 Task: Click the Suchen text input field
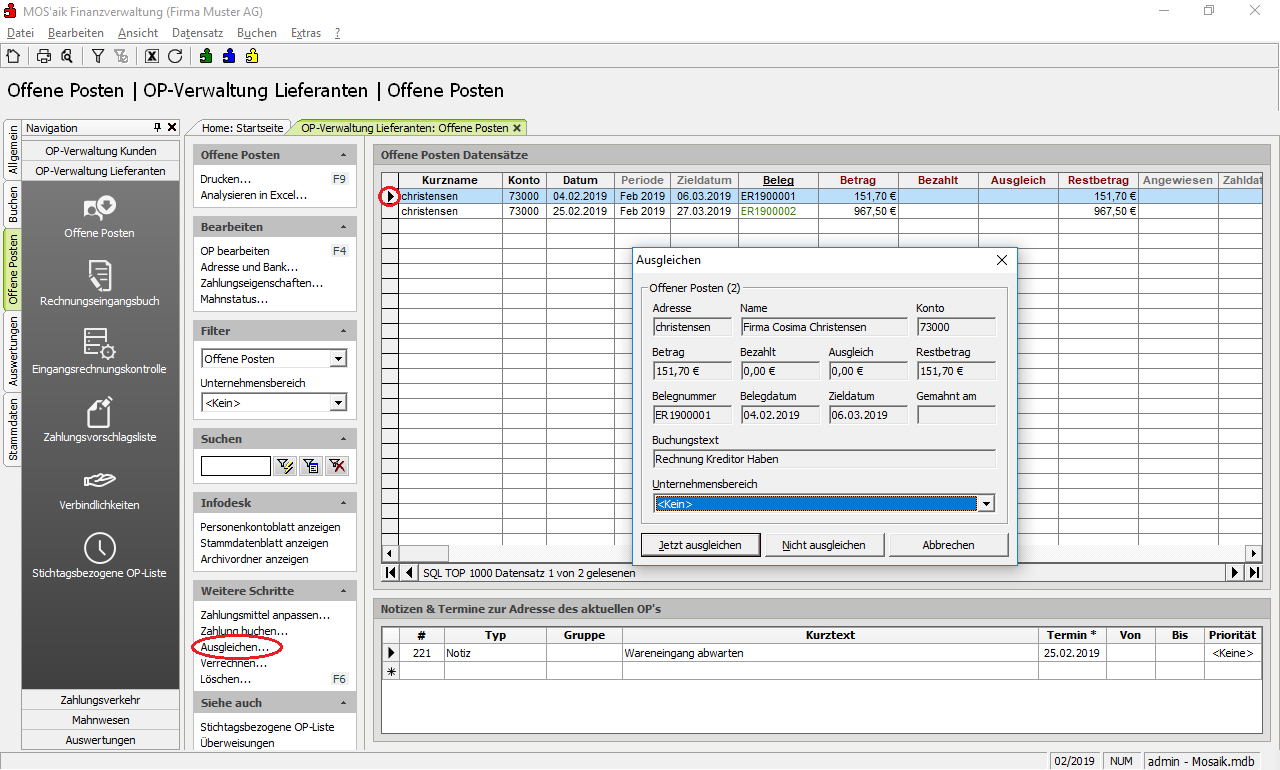(x=236, y=466)
